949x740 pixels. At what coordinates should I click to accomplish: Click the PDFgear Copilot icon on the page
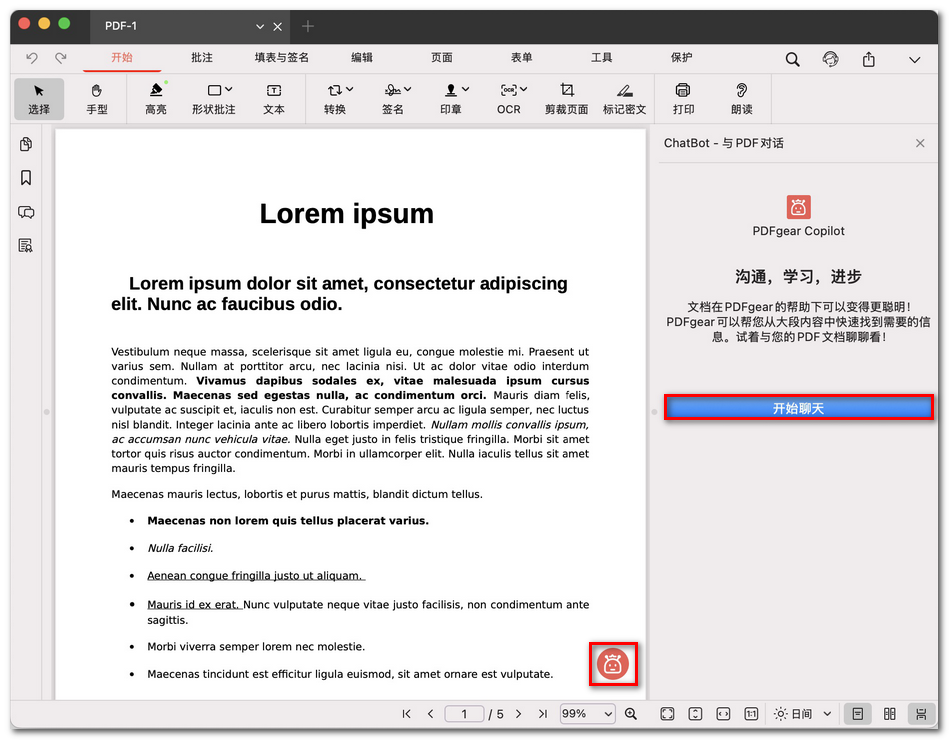click(x=613, y=663)
